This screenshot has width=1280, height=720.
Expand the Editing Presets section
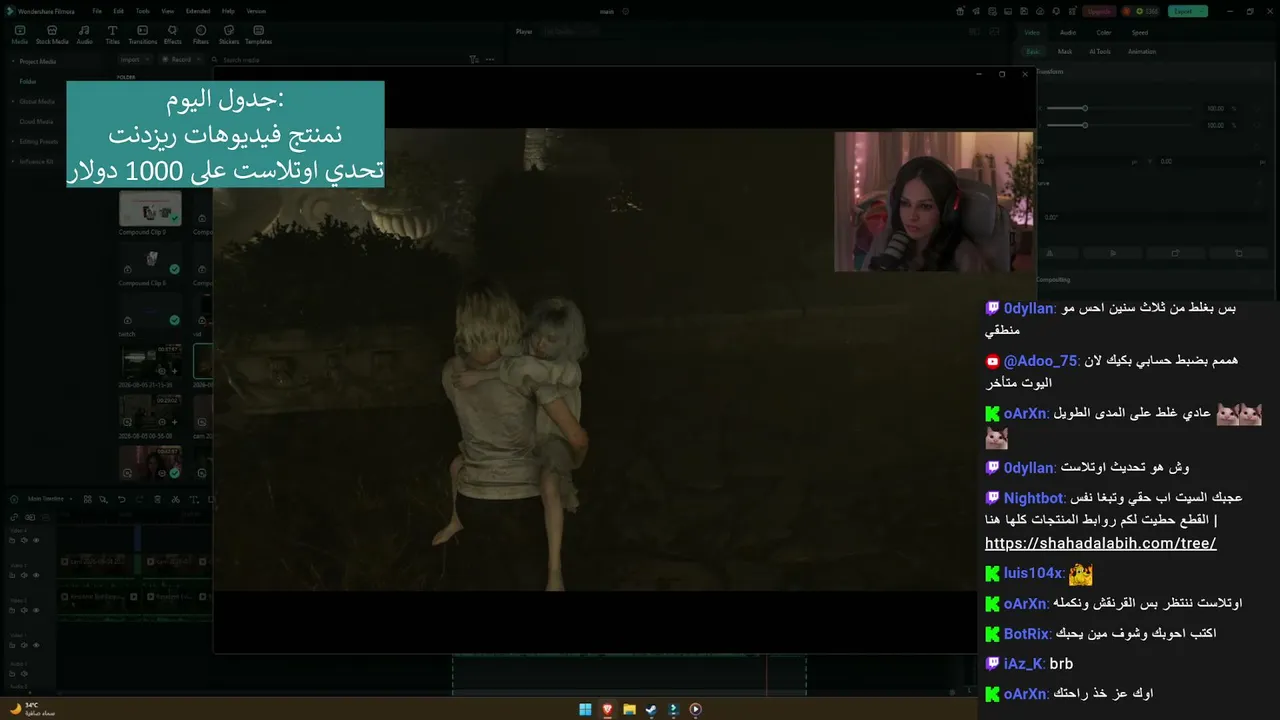click(x=13, y=141)
